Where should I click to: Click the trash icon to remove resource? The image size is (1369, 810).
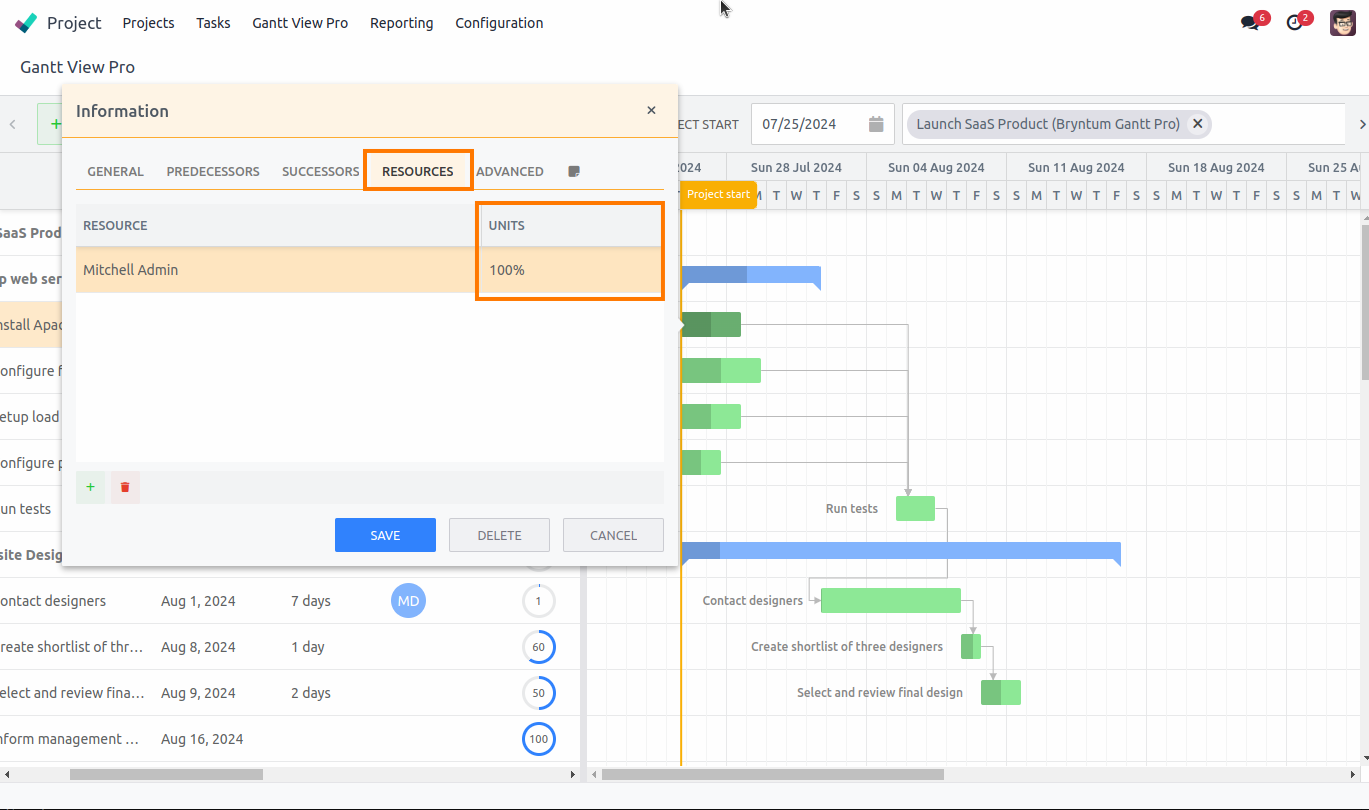pyautogui.click(x=124, y=487)
